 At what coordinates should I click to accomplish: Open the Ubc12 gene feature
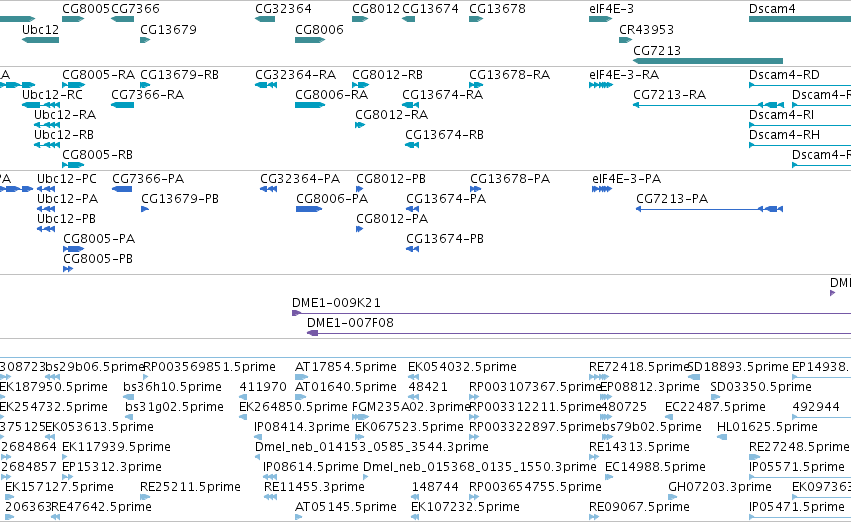pos(40,40)
